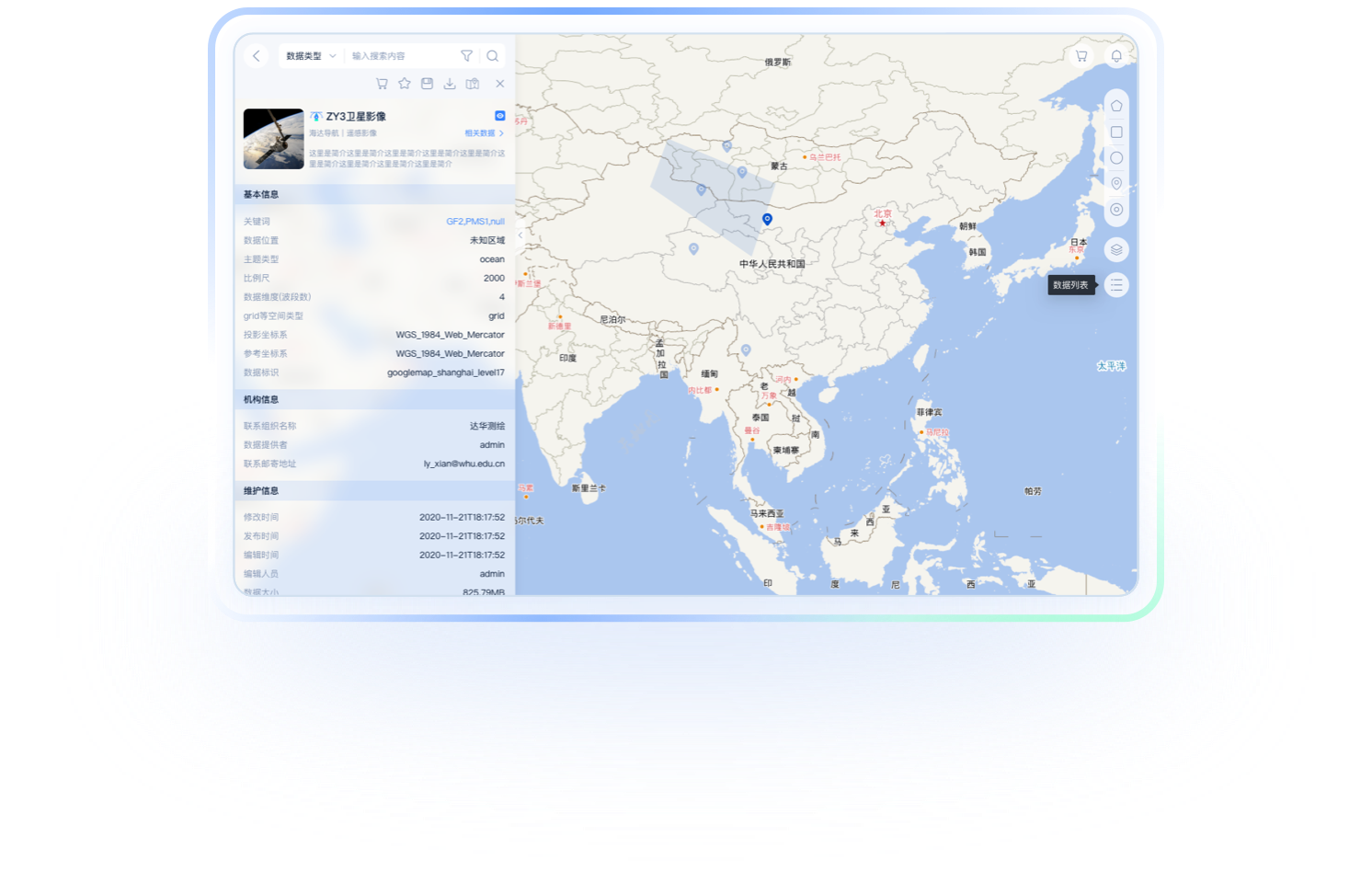Click the back arrow in the search panel

click(257, 56)
